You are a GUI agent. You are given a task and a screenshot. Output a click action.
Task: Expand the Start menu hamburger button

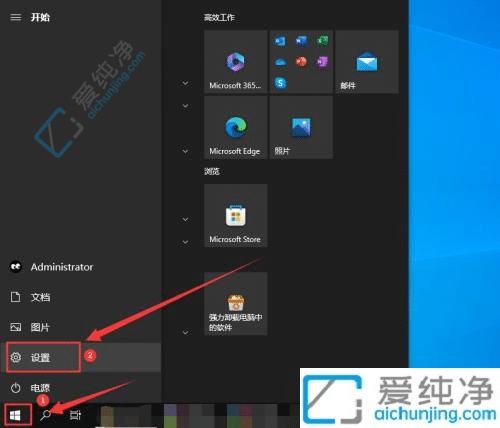click(15, 17)
